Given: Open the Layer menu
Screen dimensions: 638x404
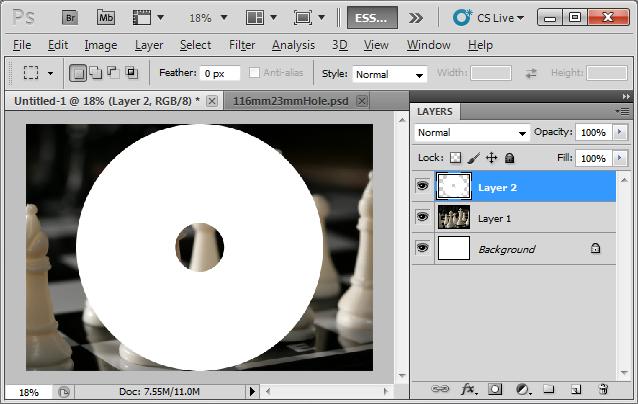Looking at the screenshot, I should pyautogui.click(x=149, y=45).
